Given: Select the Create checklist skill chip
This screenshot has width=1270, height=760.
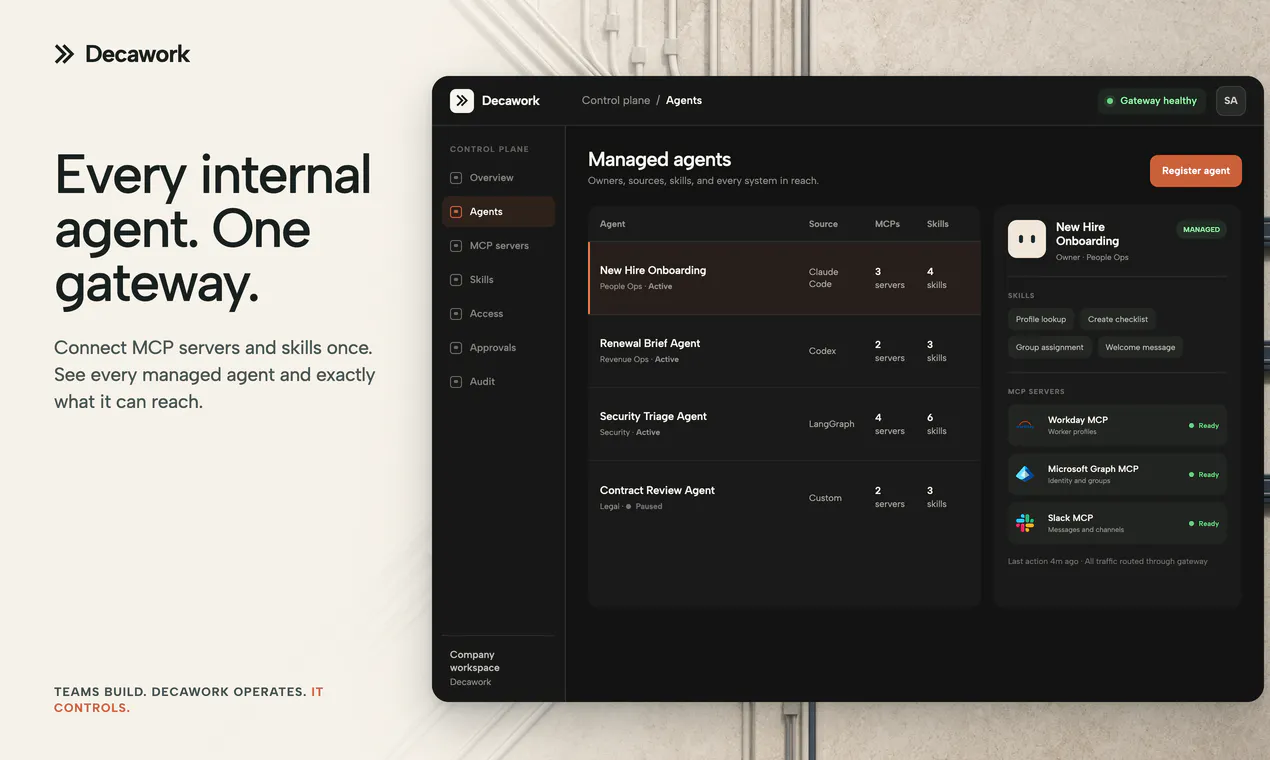Looking at the screenshot, I should pyautogui.click(x=1118, y=319).
